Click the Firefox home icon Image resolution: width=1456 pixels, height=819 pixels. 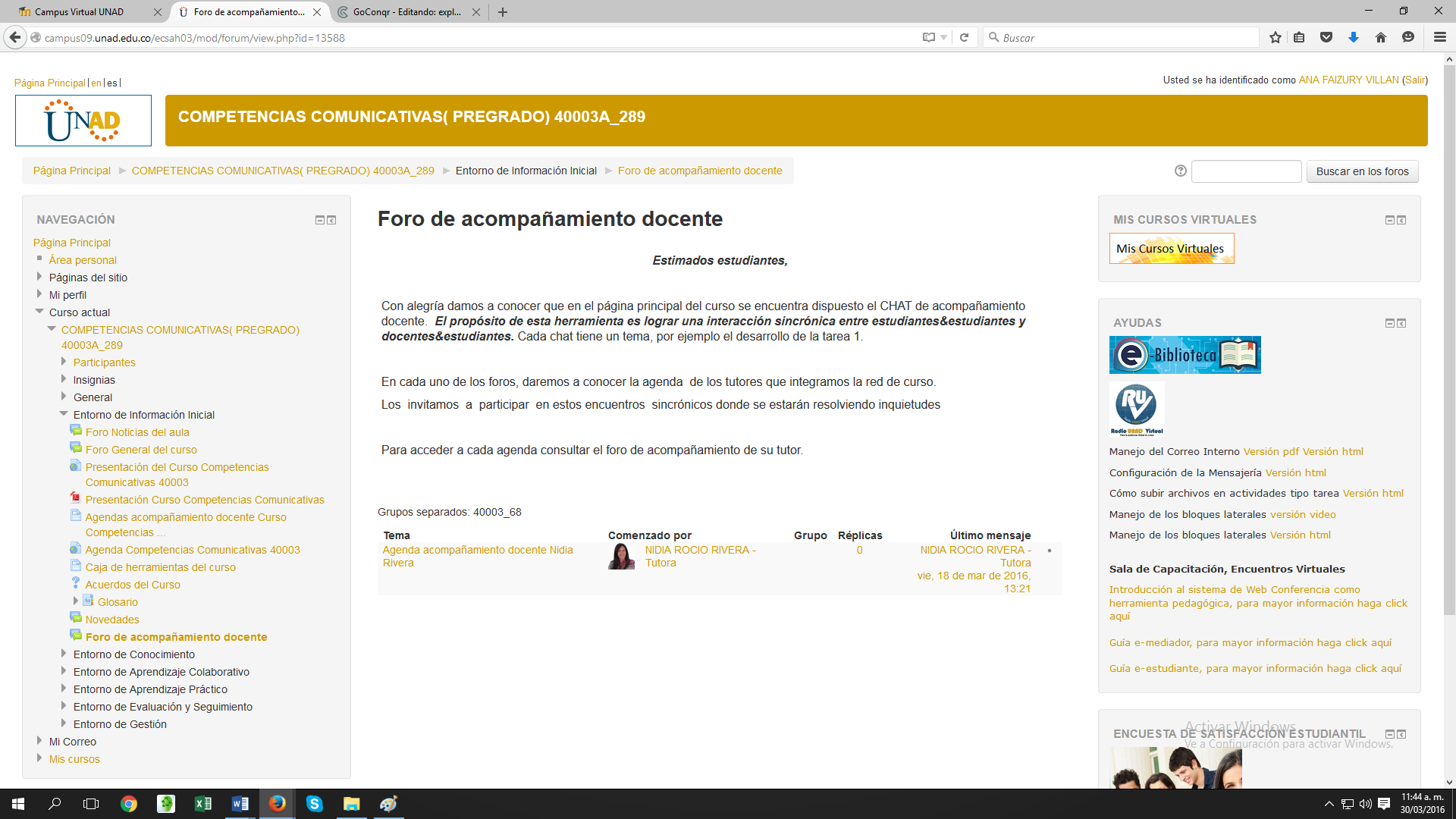coord(1381,37)
